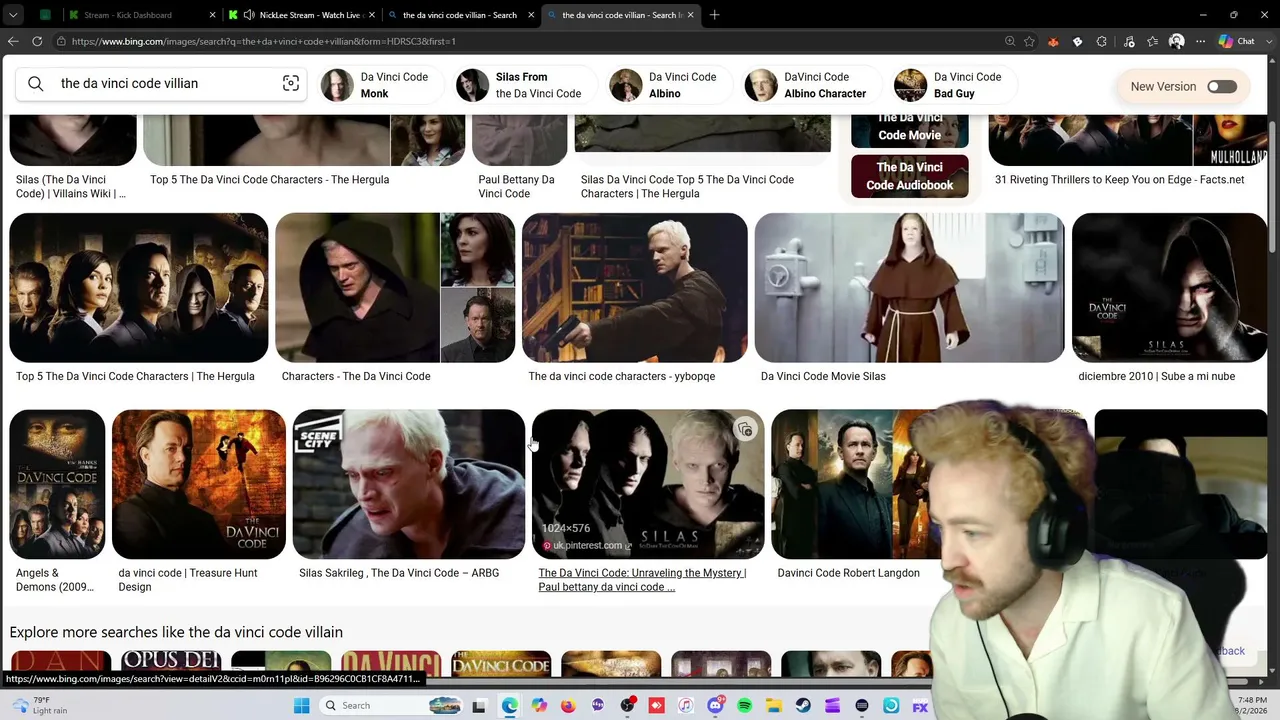Close the Stream - Kick Dashboard tab

[213, 15]
